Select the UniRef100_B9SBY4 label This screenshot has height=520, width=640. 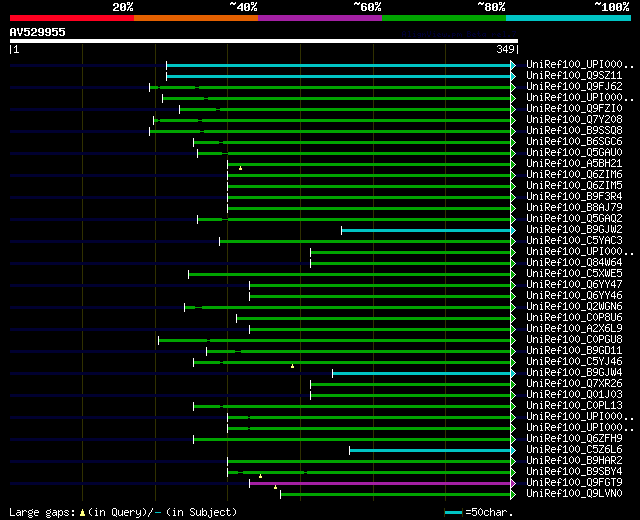(x=574, y=472)
